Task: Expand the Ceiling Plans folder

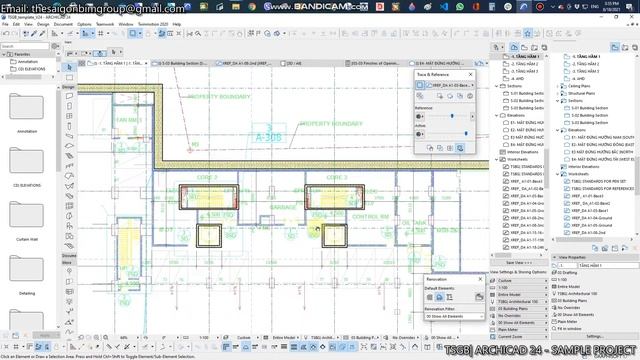Action: [x=558, y=86]
